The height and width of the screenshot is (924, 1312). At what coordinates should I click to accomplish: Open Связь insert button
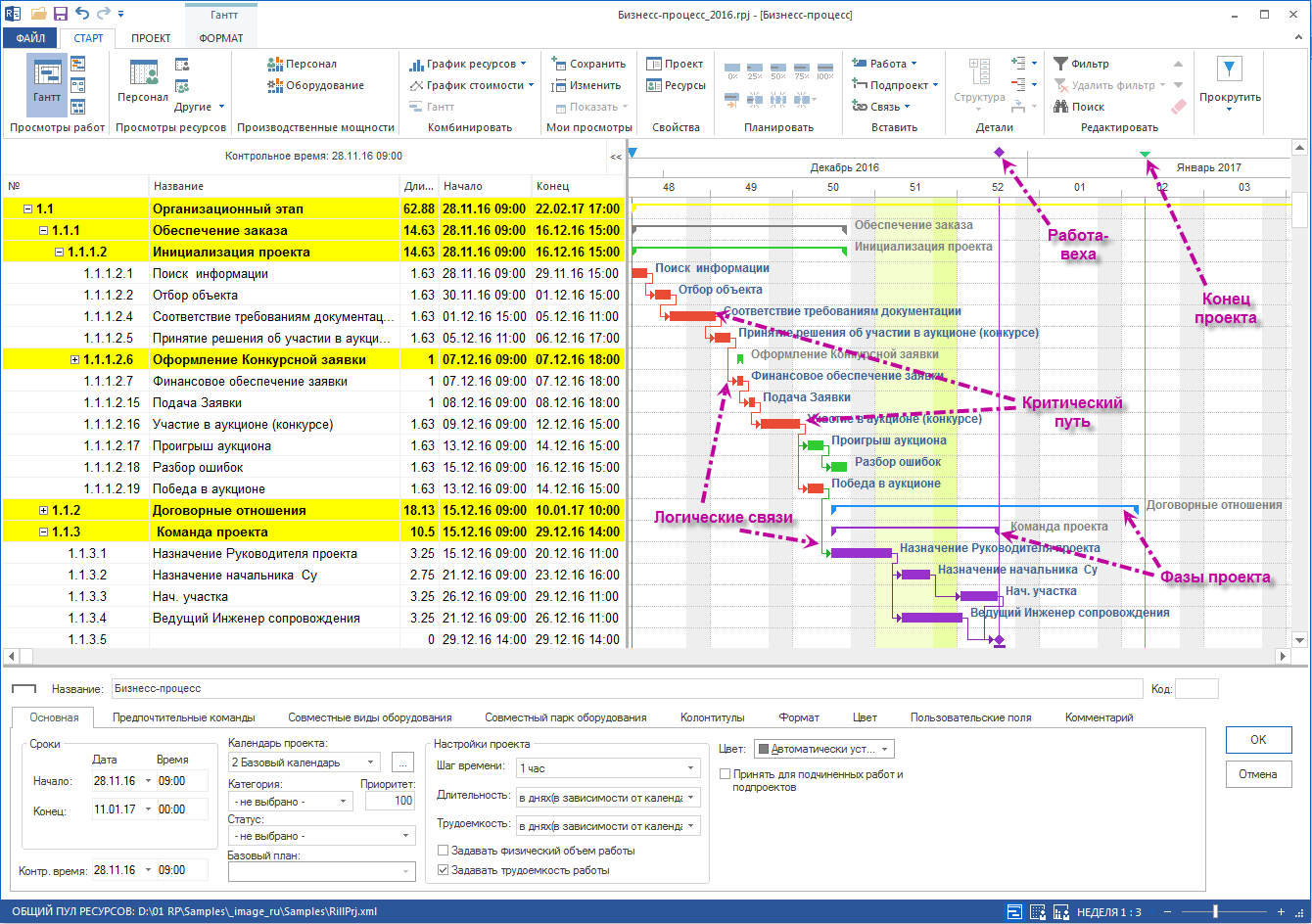tap(881, 107)
